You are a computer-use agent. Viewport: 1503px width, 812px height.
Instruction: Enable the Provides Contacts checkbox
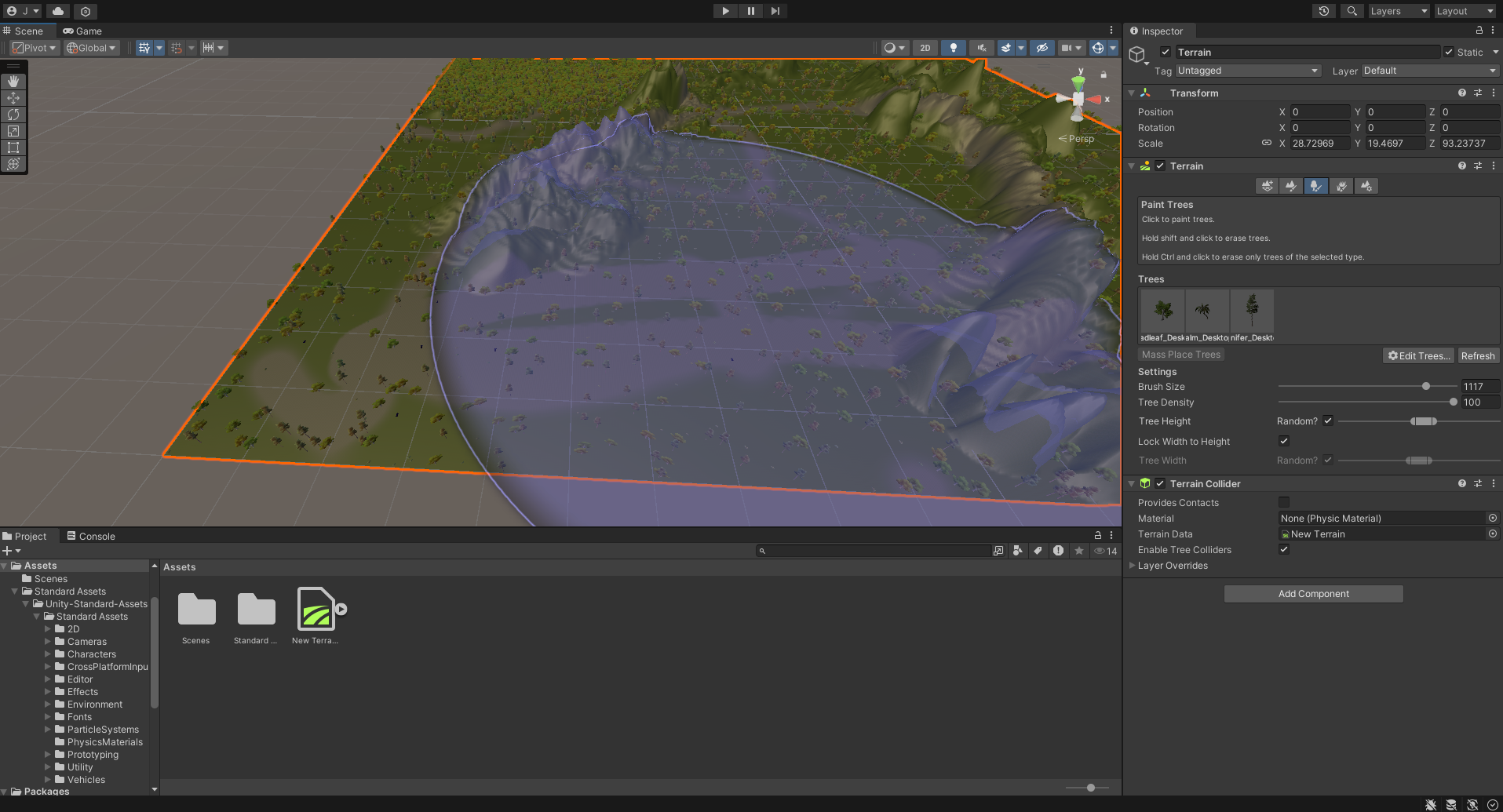click(1284, 502)
